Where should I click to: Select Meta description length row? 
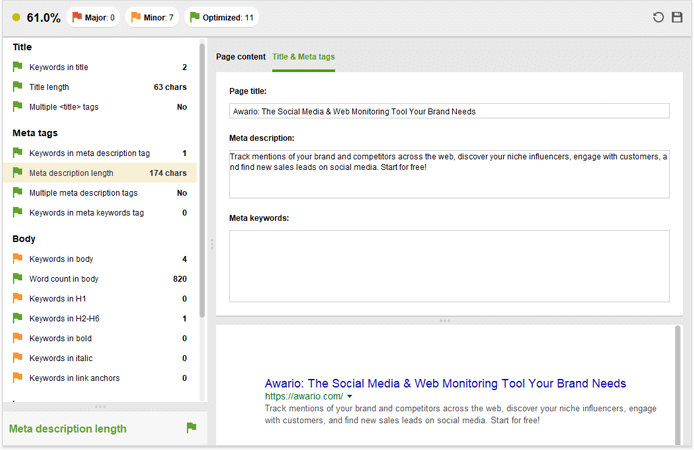(100, 173)
